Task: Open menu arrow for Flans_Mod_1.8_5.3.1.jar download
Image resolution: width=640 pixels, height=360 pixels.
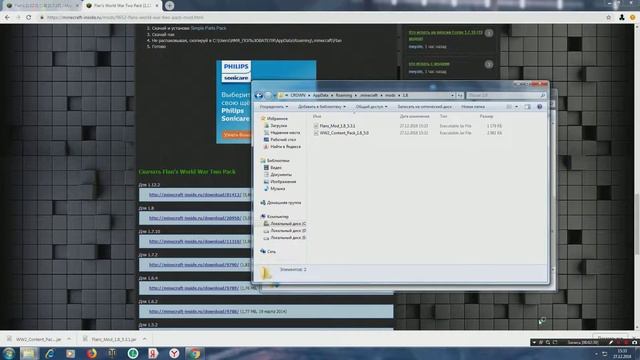Action: tap(144, 339)
